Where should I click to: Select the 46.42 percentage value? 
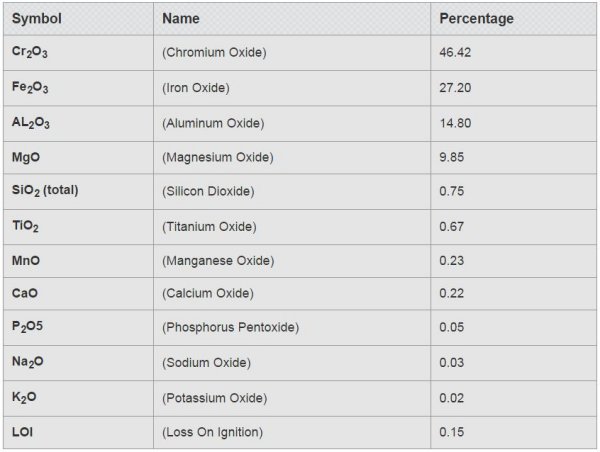coord(455,53)
